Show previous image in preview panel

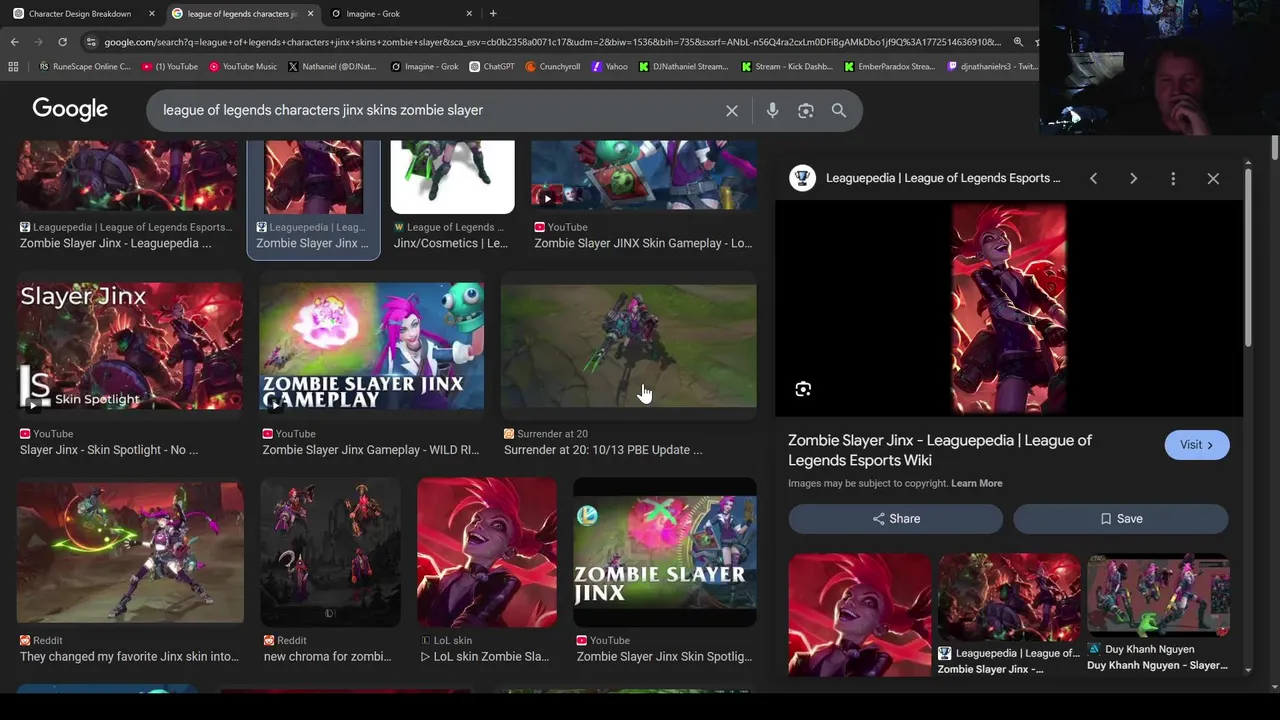click(1093, 178)
